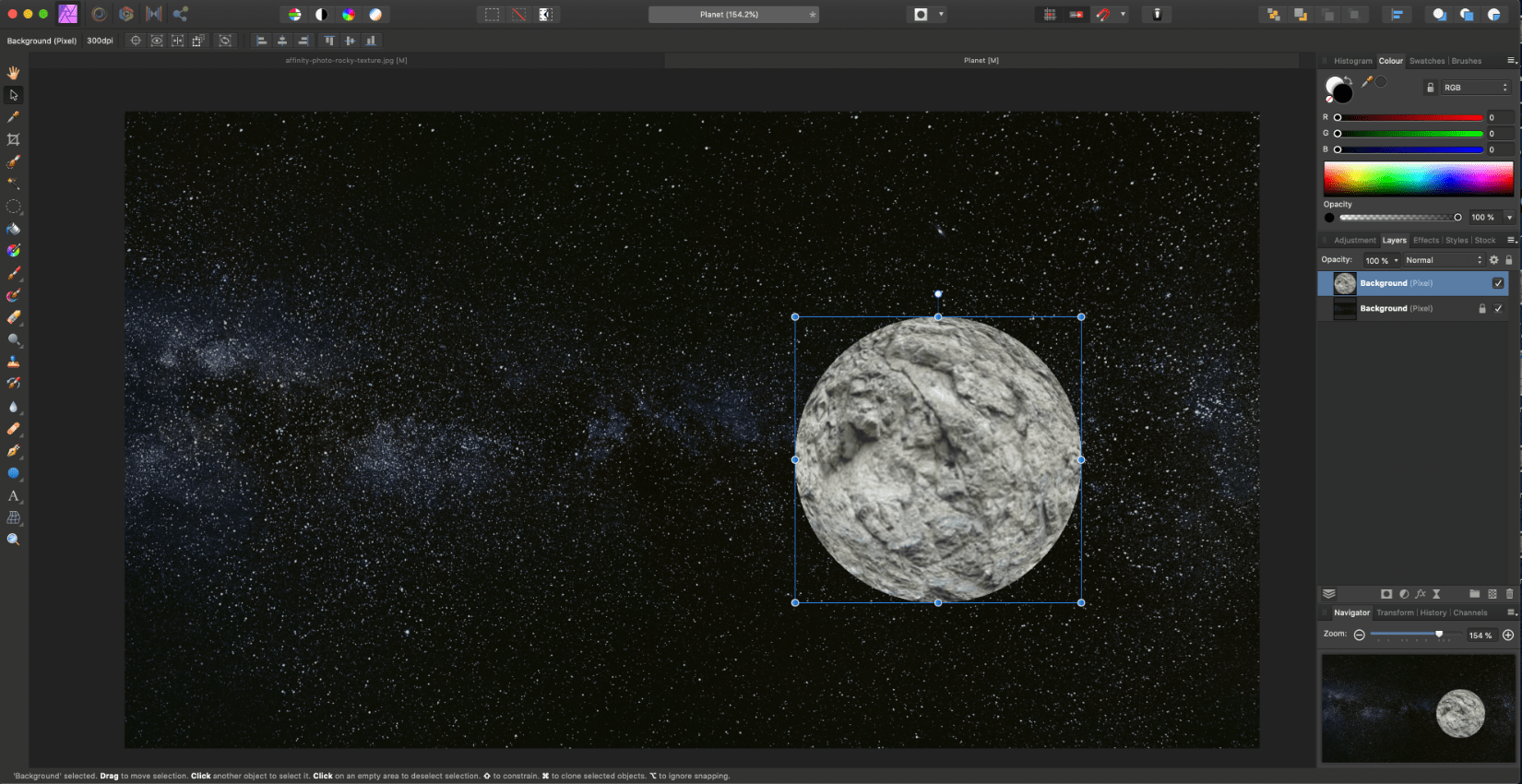This screenshot has height=784, width=1522.
Task: Click the rainbow colour spectrum bar
Action: tap(1418, 178)
